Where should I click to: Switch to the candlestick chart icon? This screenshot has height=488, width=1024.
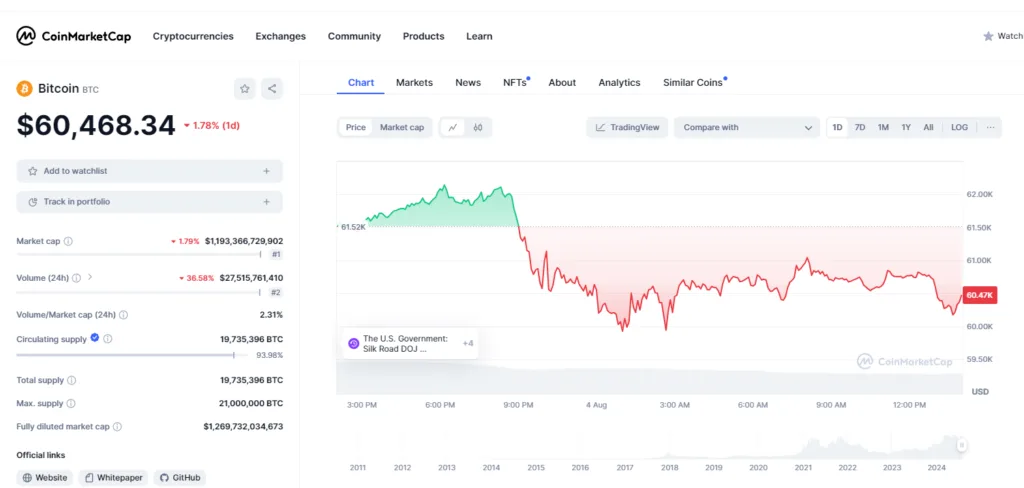tap(478, 127)
